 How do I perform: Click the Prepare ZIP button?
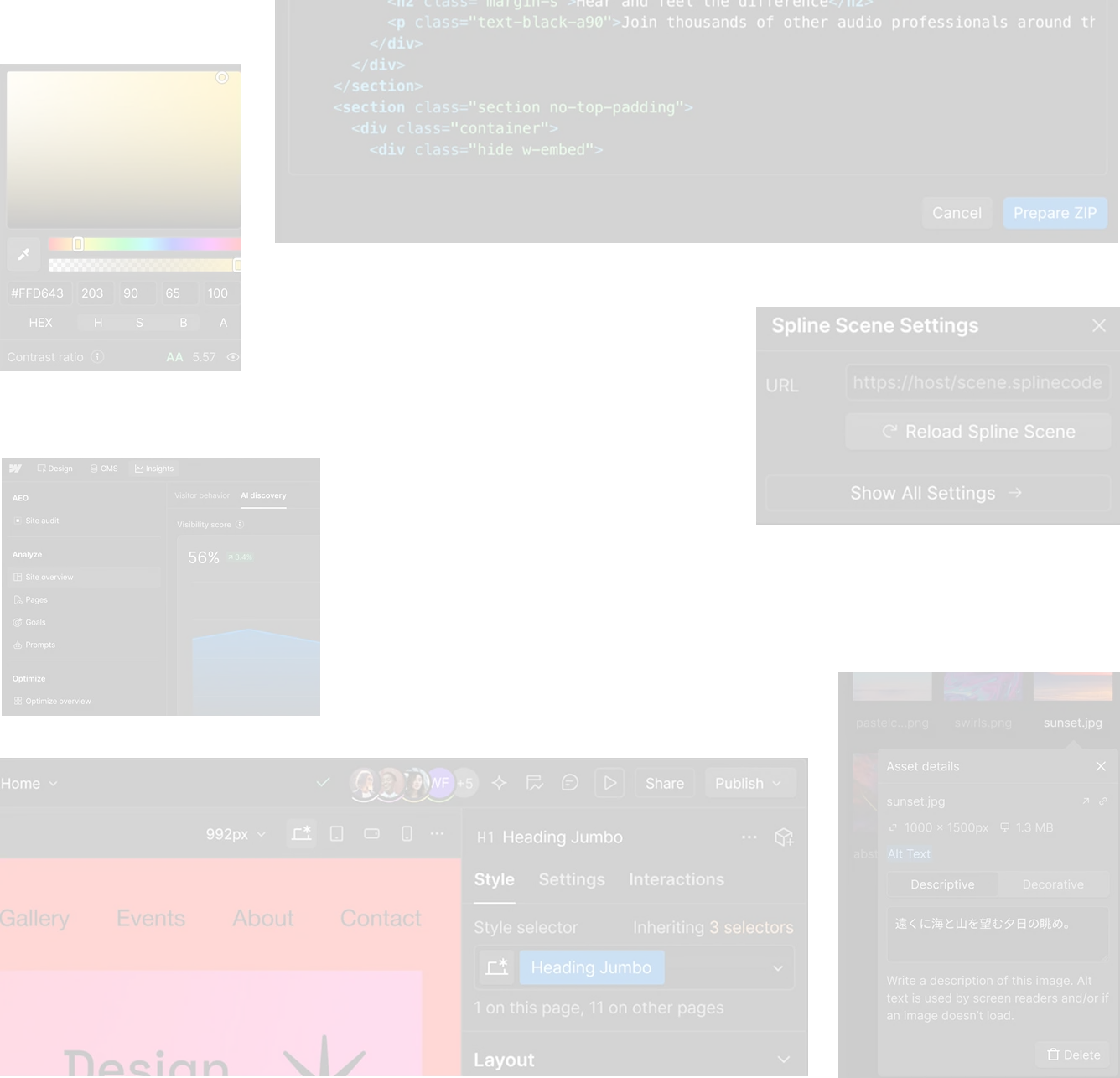click(1055, 213)
